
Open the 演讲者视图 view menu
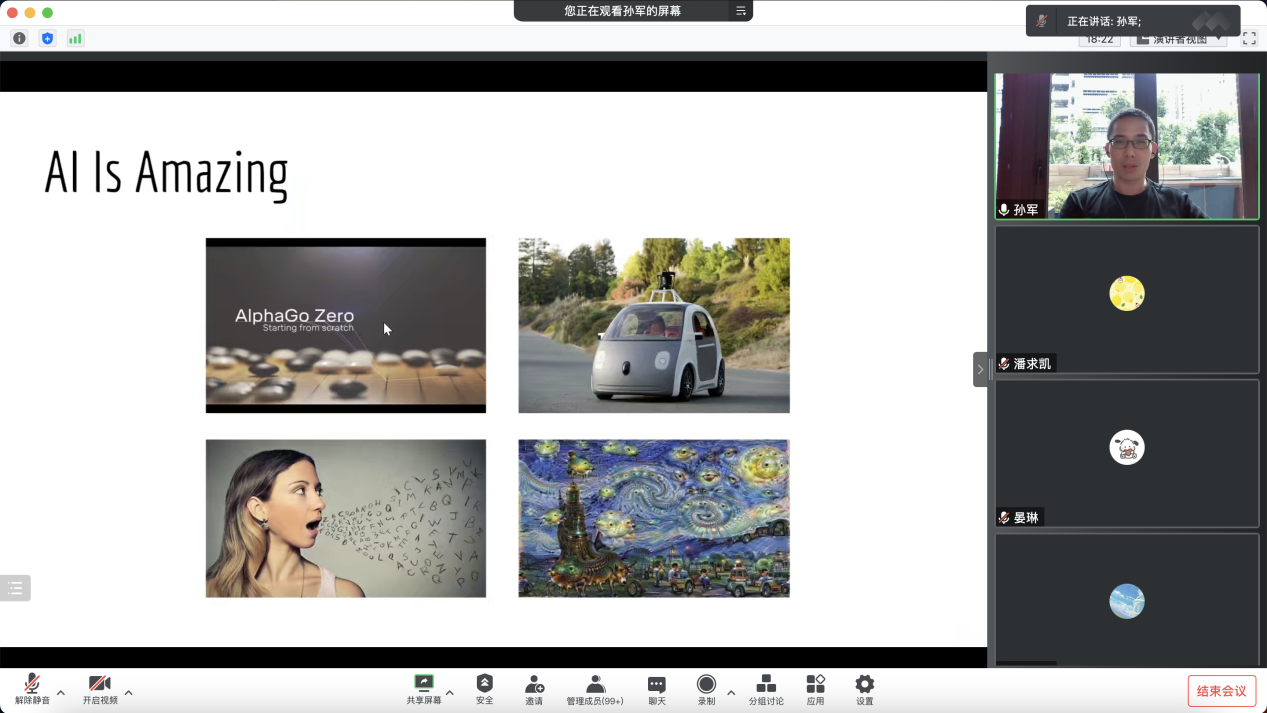[x=1179, y=39]
